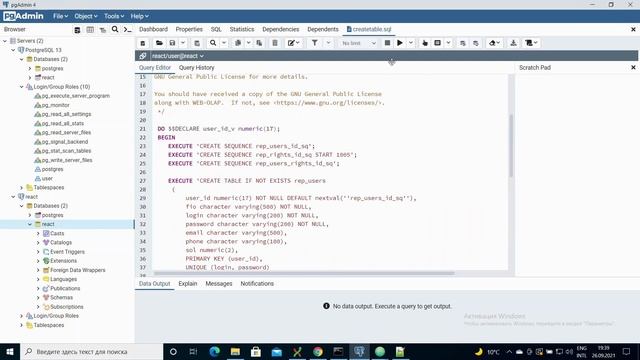Click the Explain Analyze icon

tap(438, 43)
